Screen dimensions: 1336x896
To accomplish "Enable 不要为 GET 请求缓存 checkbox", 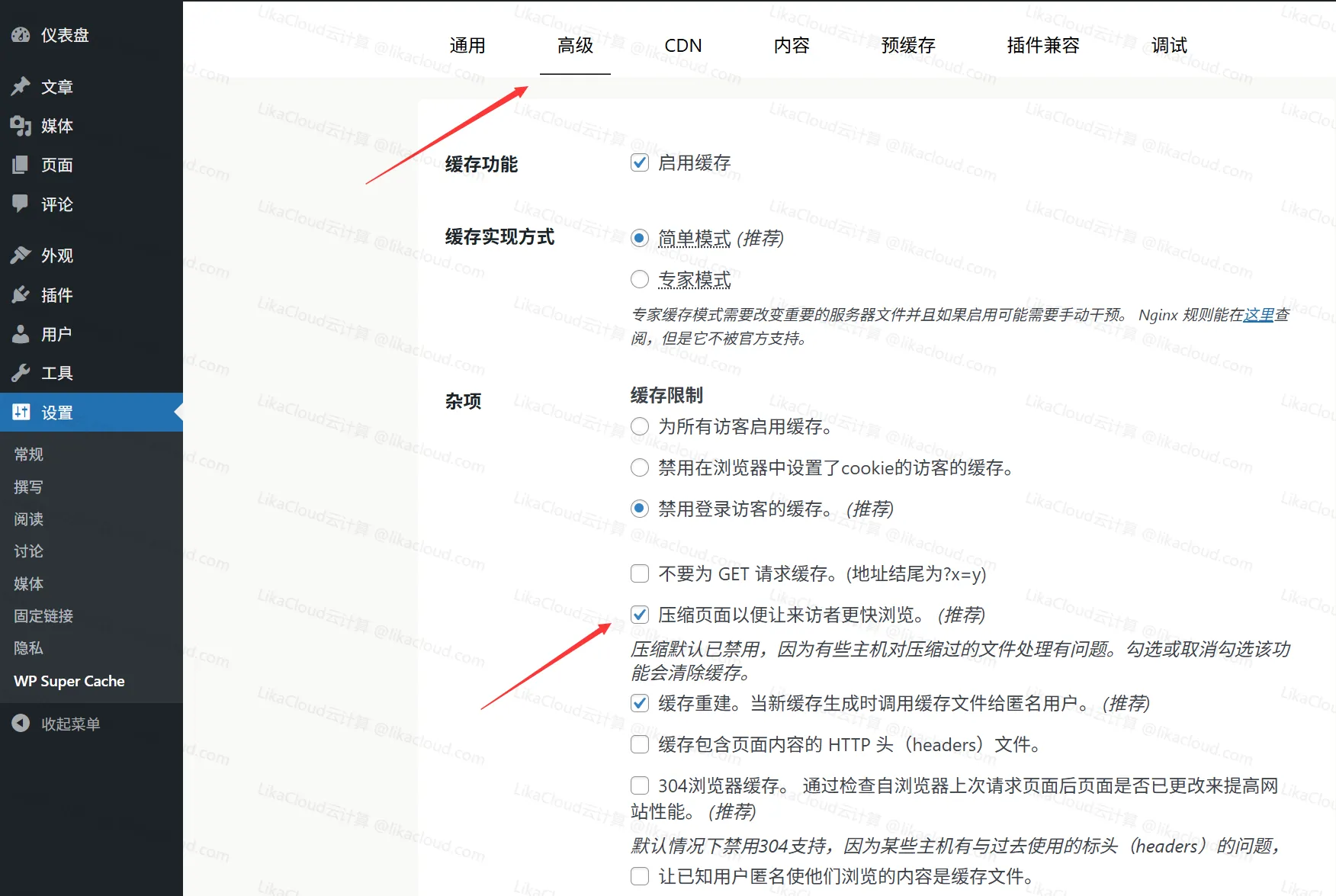I will [x=639, y=573].
